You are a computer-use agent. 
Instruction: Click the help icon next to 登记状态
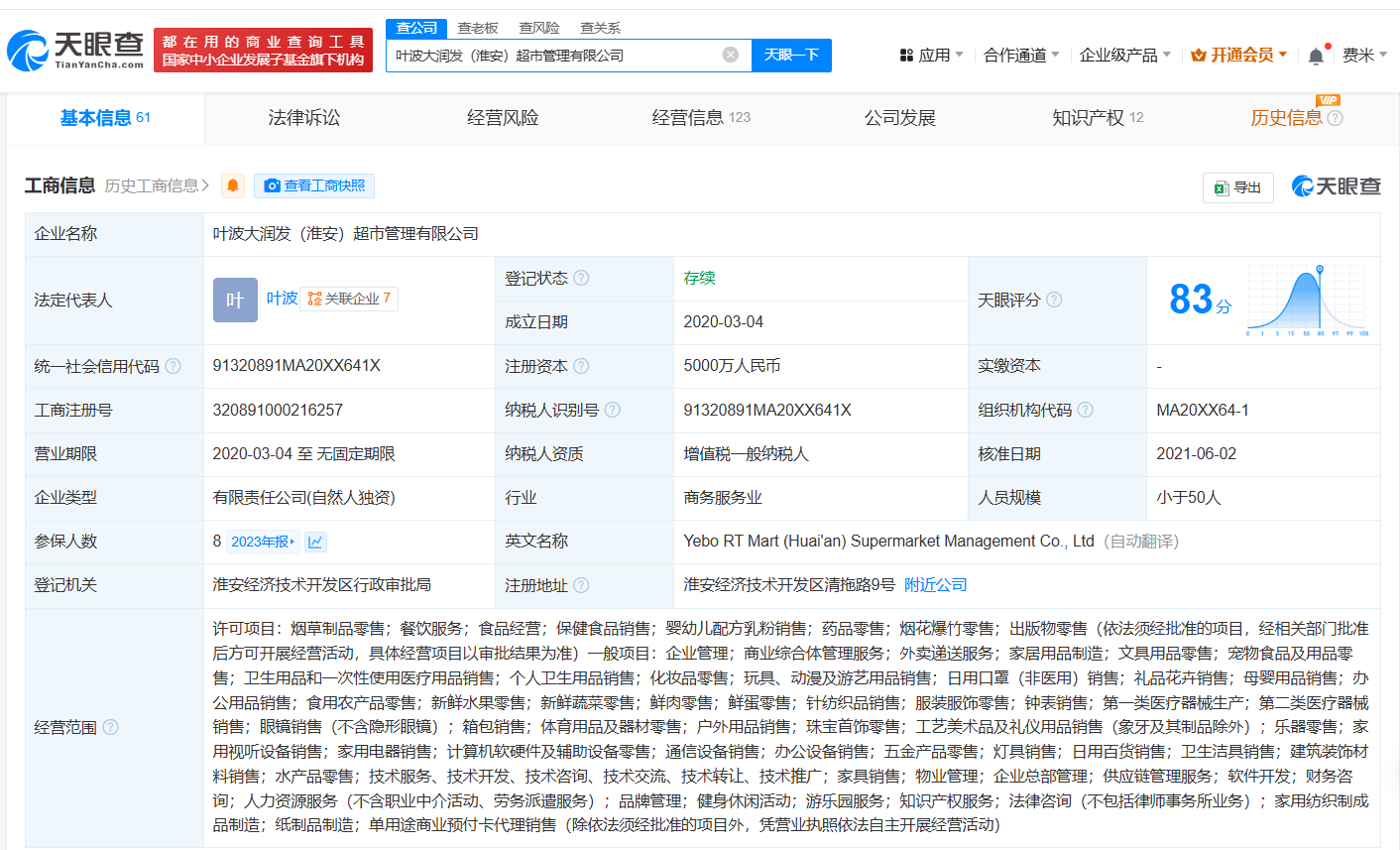coord(581,278)
